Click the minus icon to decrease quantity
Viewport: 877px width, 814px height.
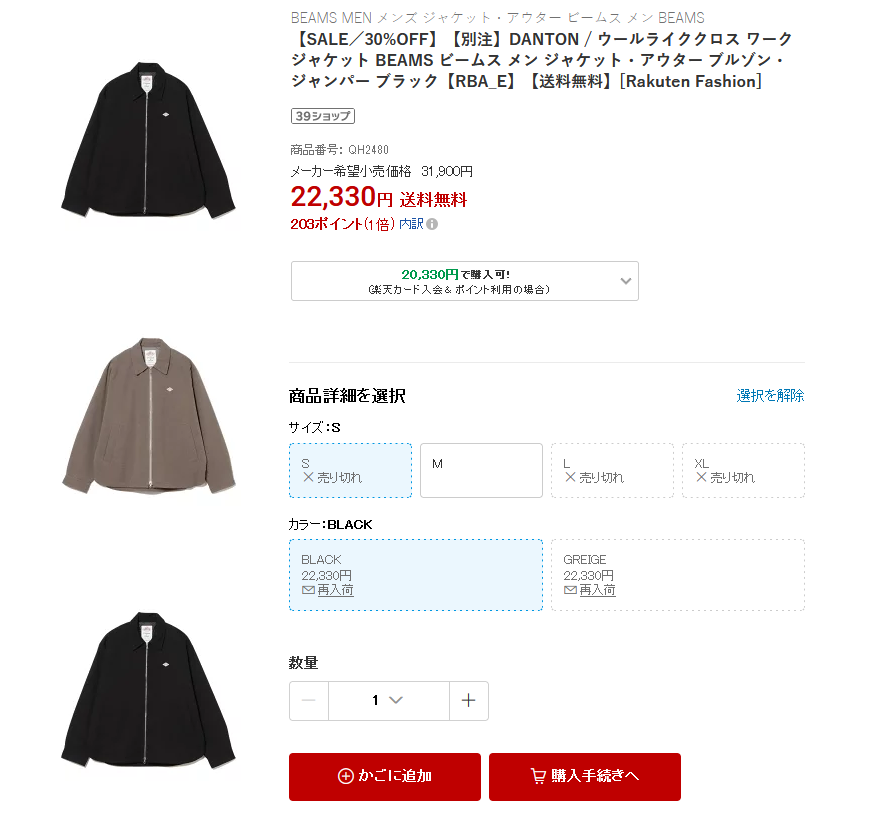point(309,700)
